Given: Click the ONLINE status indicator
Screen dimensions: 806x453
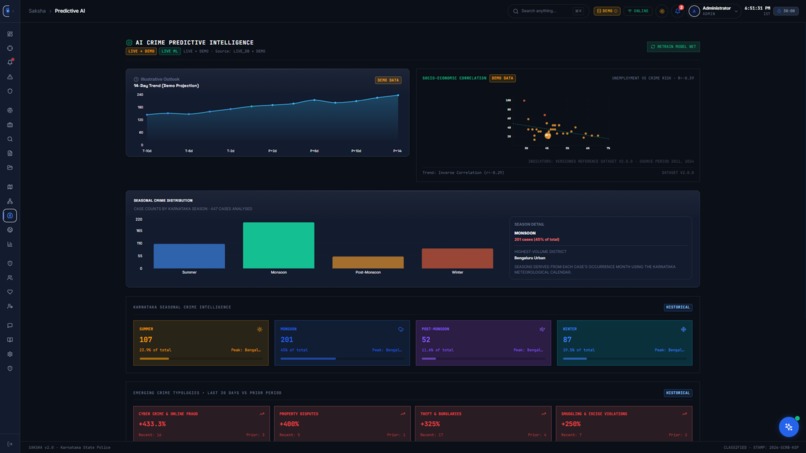Looking at the screenshot, I should pyautogui.click(x=638, y=11).
